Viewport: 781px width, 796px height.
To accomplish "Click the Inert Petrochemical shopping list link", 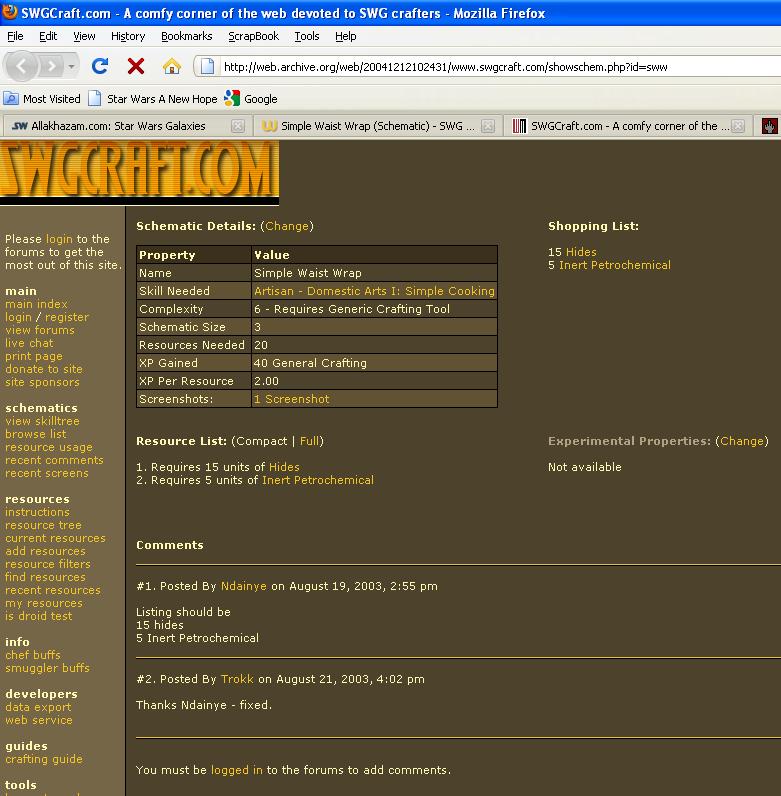I will (614, 265).
